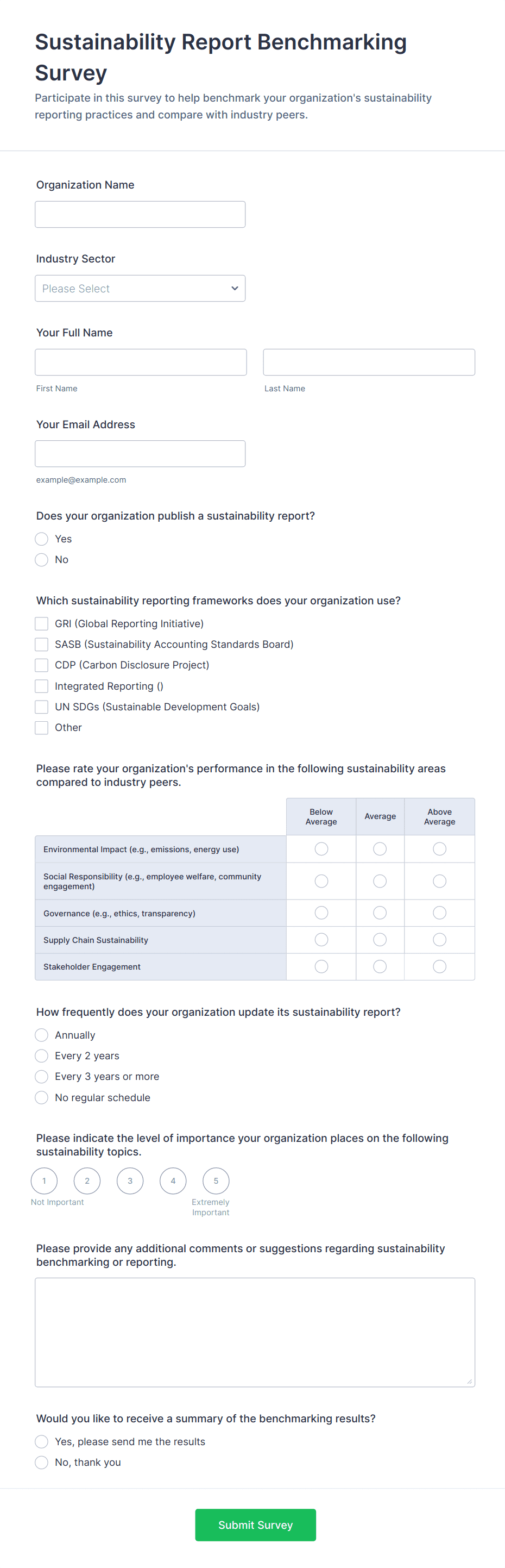Enable the CDP (Carbon Disclosure Project) checkbox
This screenshot has width=505, height=1568.
pyautogui.click(x=41, y=665)
